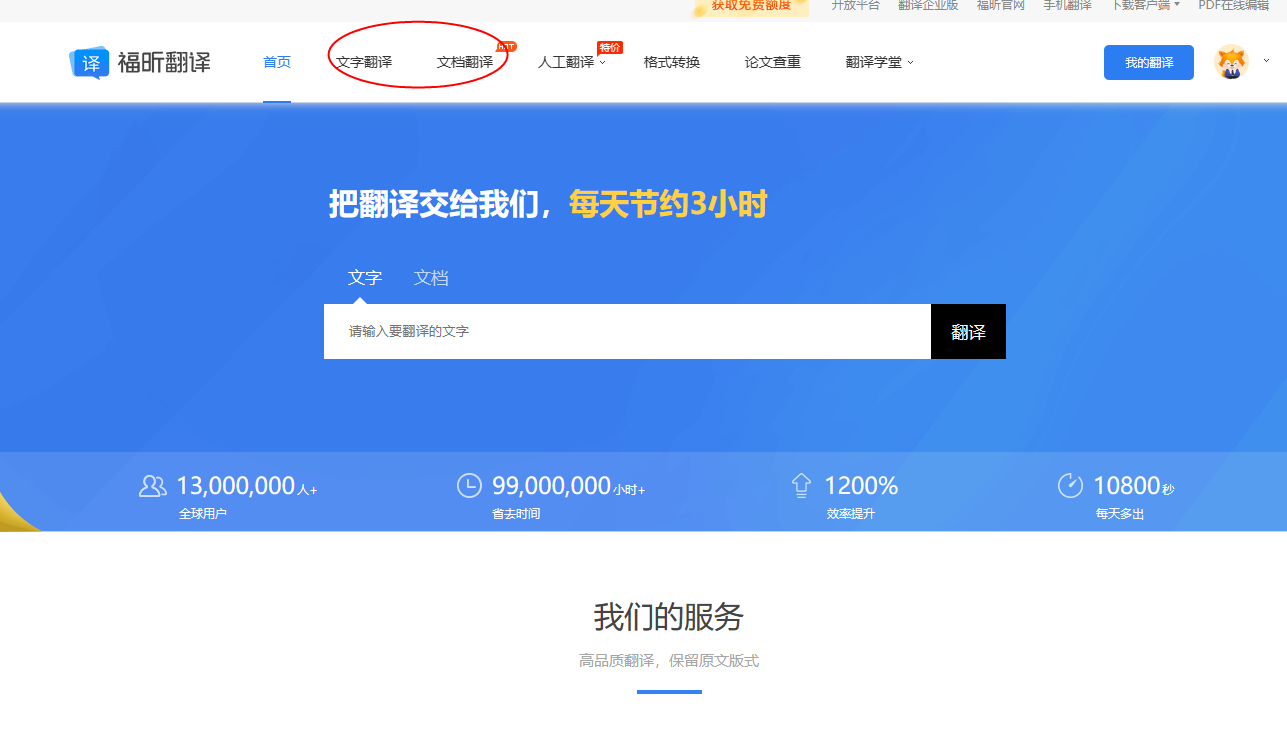This screenshot has height=732, width=1287.
Task: Expand the 翻译学堂 dropdown menu
Action: coord(879,62)
